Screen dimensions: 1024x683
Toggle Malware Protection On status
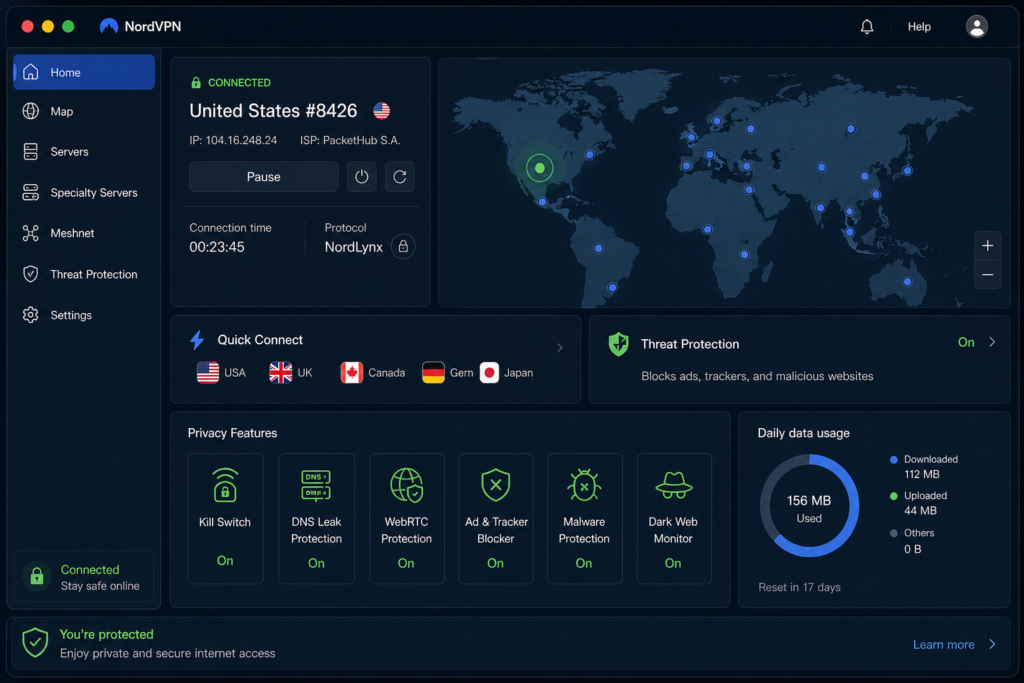tap(584, 564)
